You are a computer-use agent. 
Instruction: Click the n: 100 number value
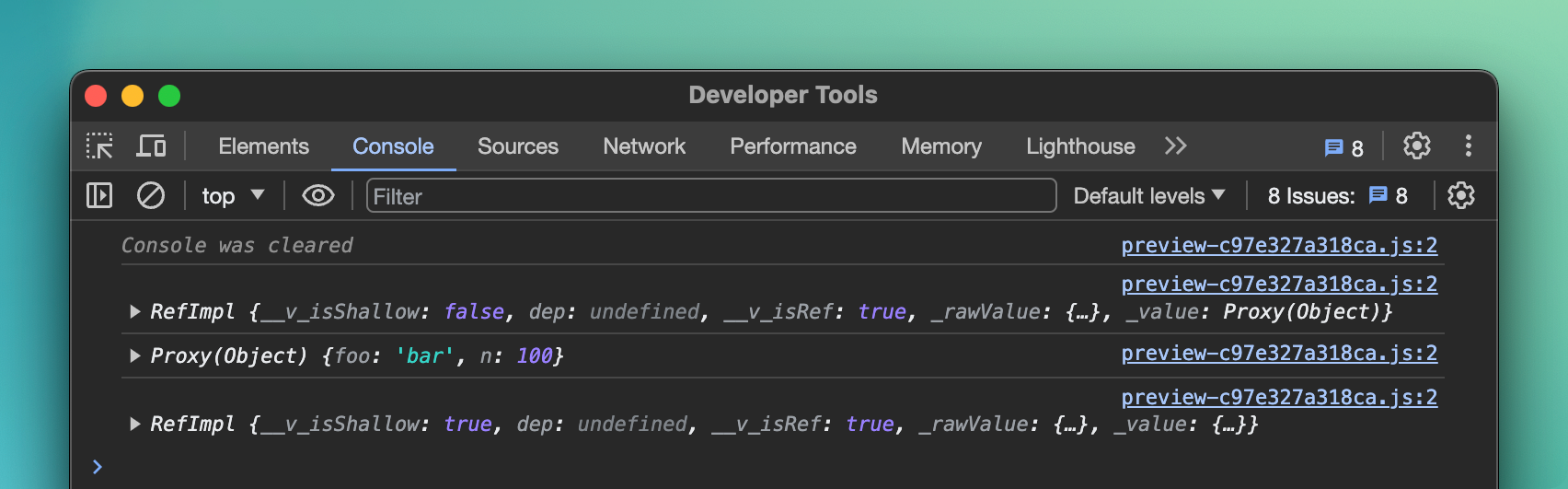pos(516,355)
